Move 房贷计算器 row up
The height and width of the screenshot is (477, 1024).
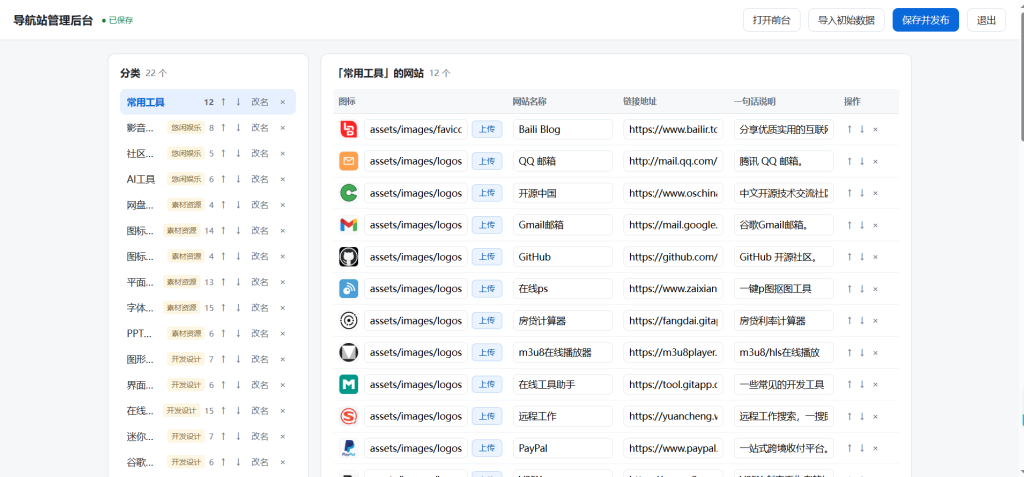pyautogui.click(x=849, y=321)
